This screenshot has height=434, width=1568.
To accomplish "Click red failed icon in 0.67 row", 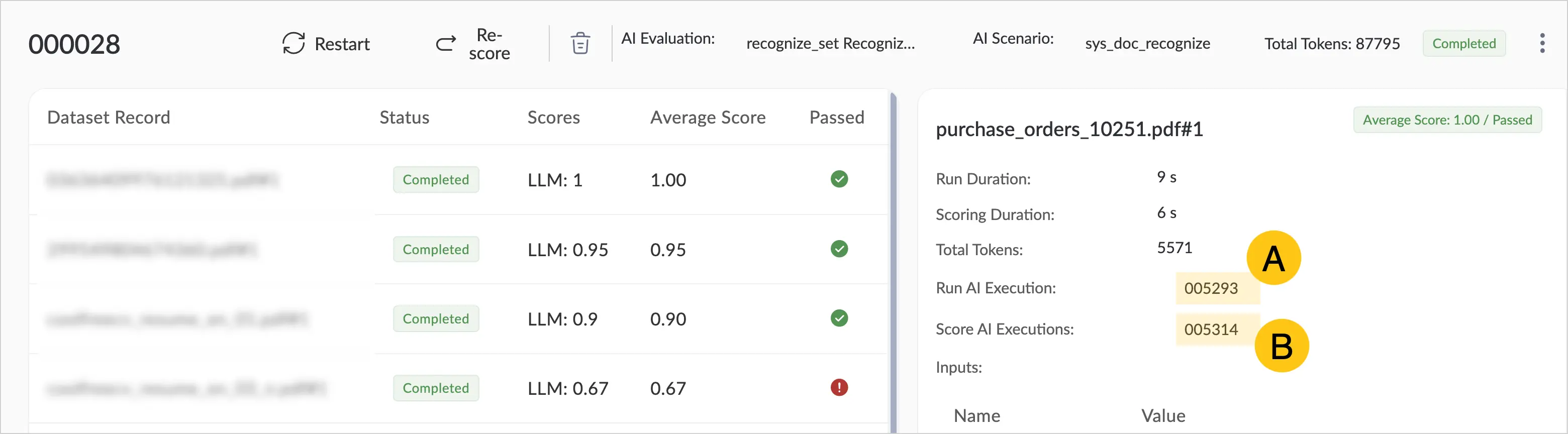I will click(839, 388).
